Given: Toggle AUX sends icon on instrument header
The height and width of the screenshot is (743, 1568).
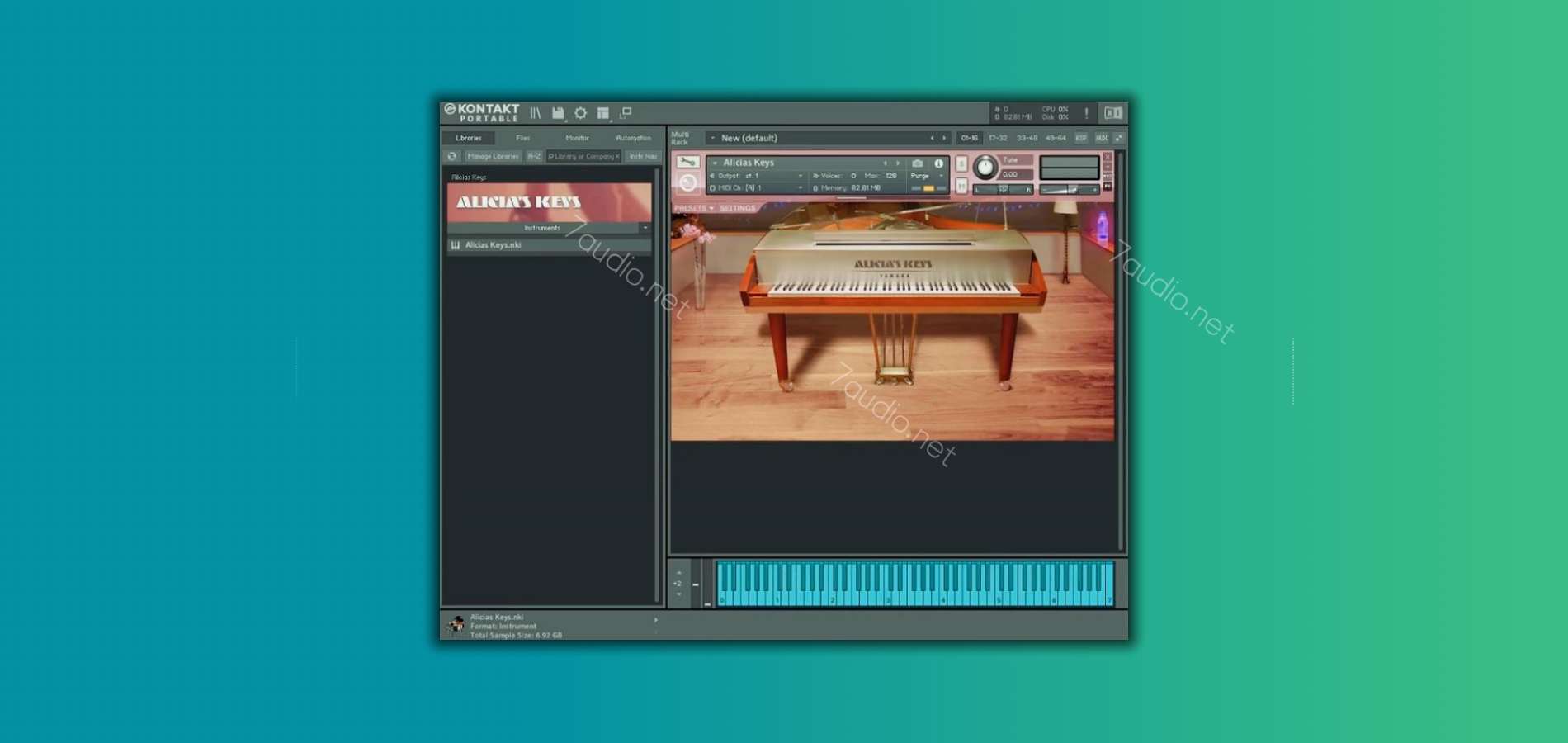Looking at the screenshot, I should click(x=1108, y=177).
